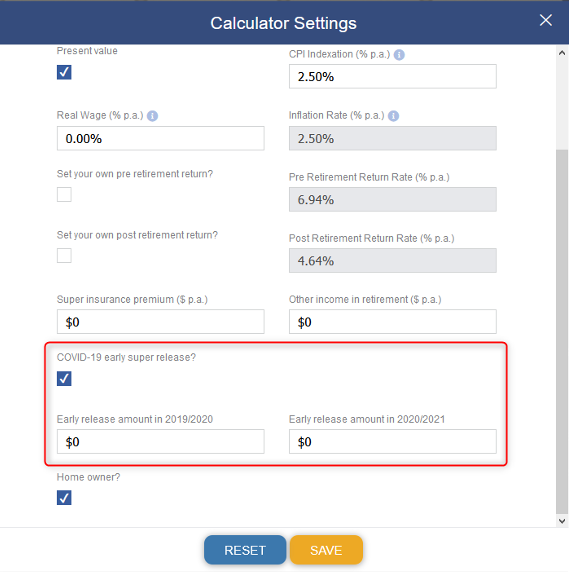Click Early release amount in 2020/2021 field

pos(393,441)
